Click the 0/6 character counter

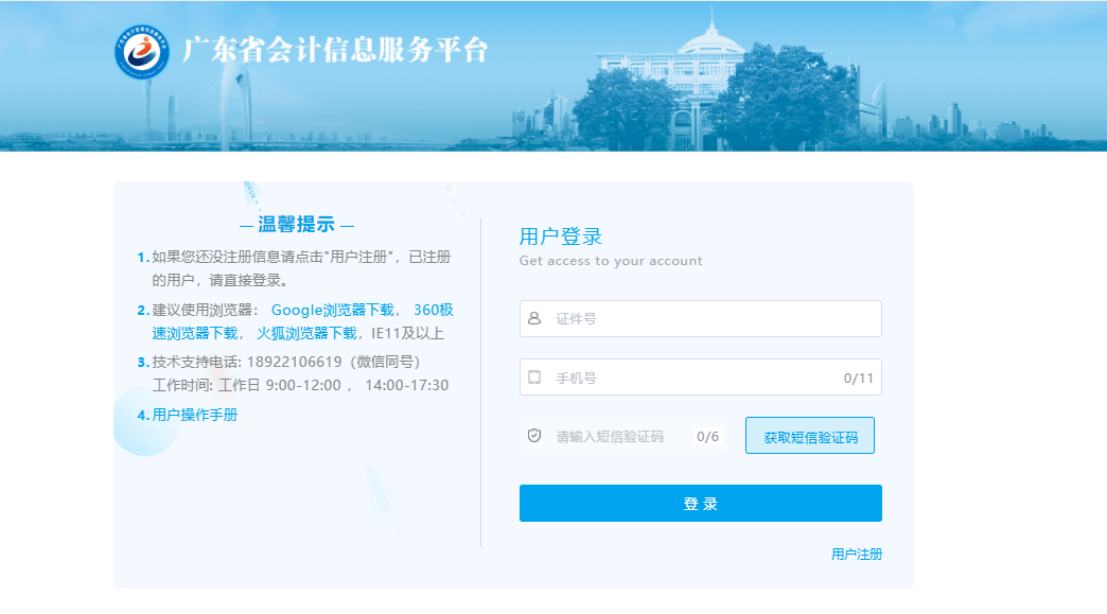click(707, 436)
